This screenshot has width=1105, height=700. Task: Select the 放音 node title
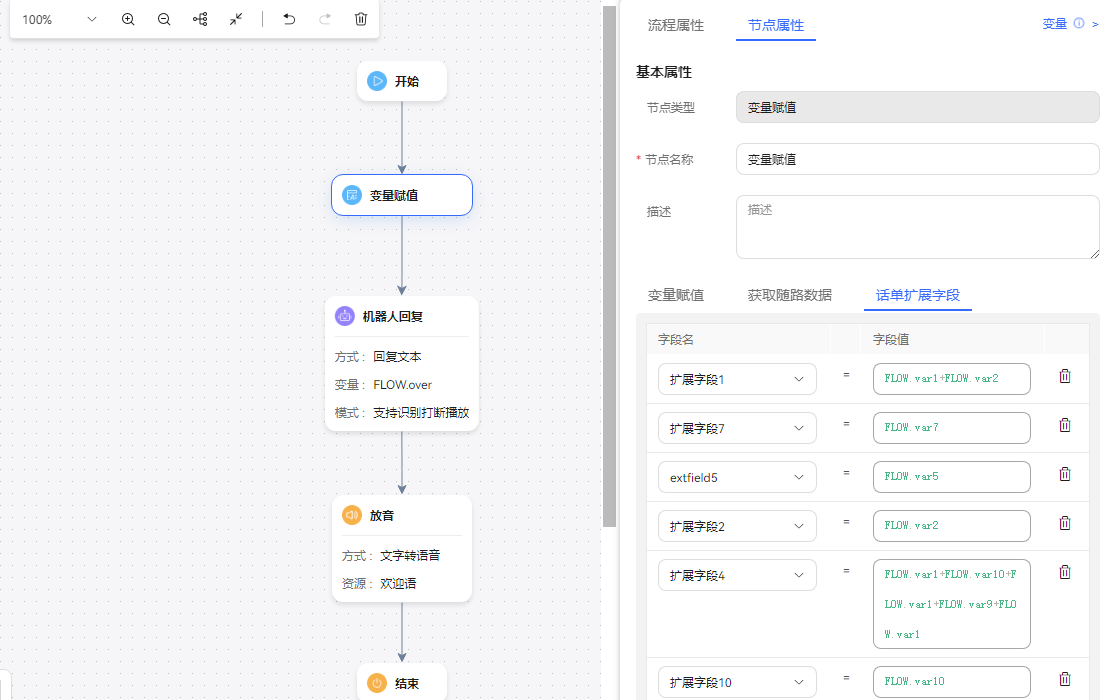(x=382, y=515)
